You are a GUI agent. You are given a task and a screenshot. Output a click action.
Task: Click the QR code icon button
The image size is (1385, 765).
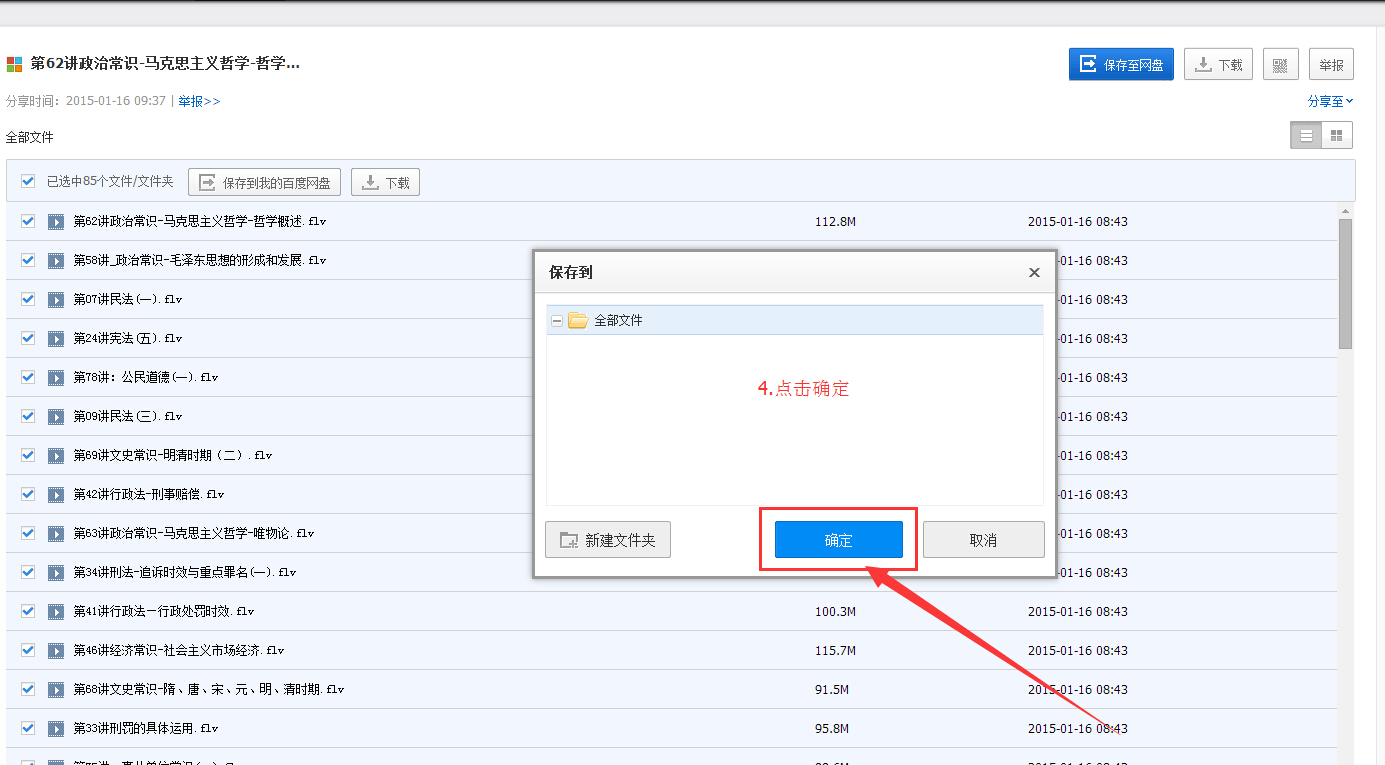pos(1280,64)
